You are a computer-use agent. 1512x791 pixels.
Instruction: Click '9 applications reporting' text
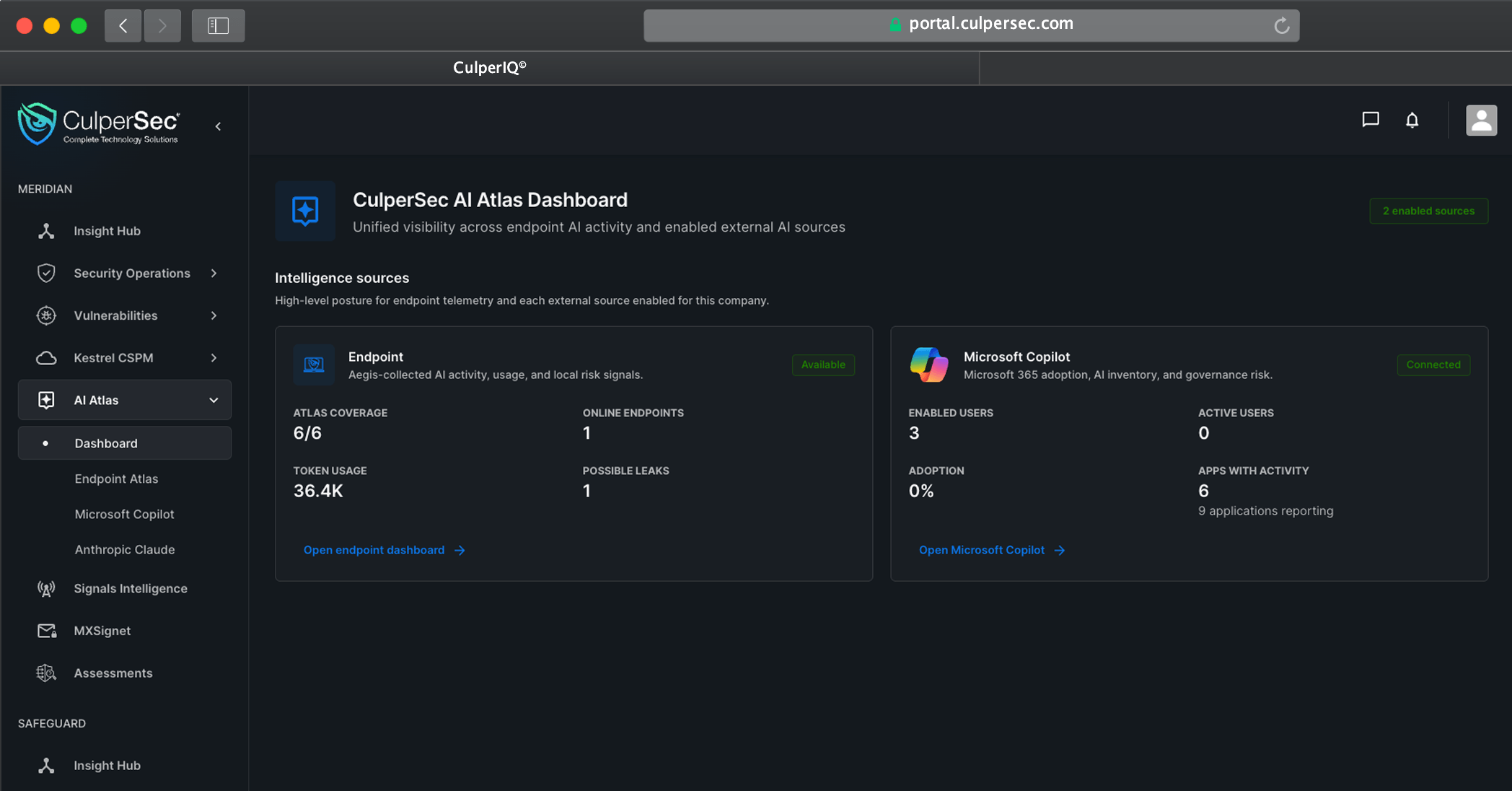[1265, 511]
